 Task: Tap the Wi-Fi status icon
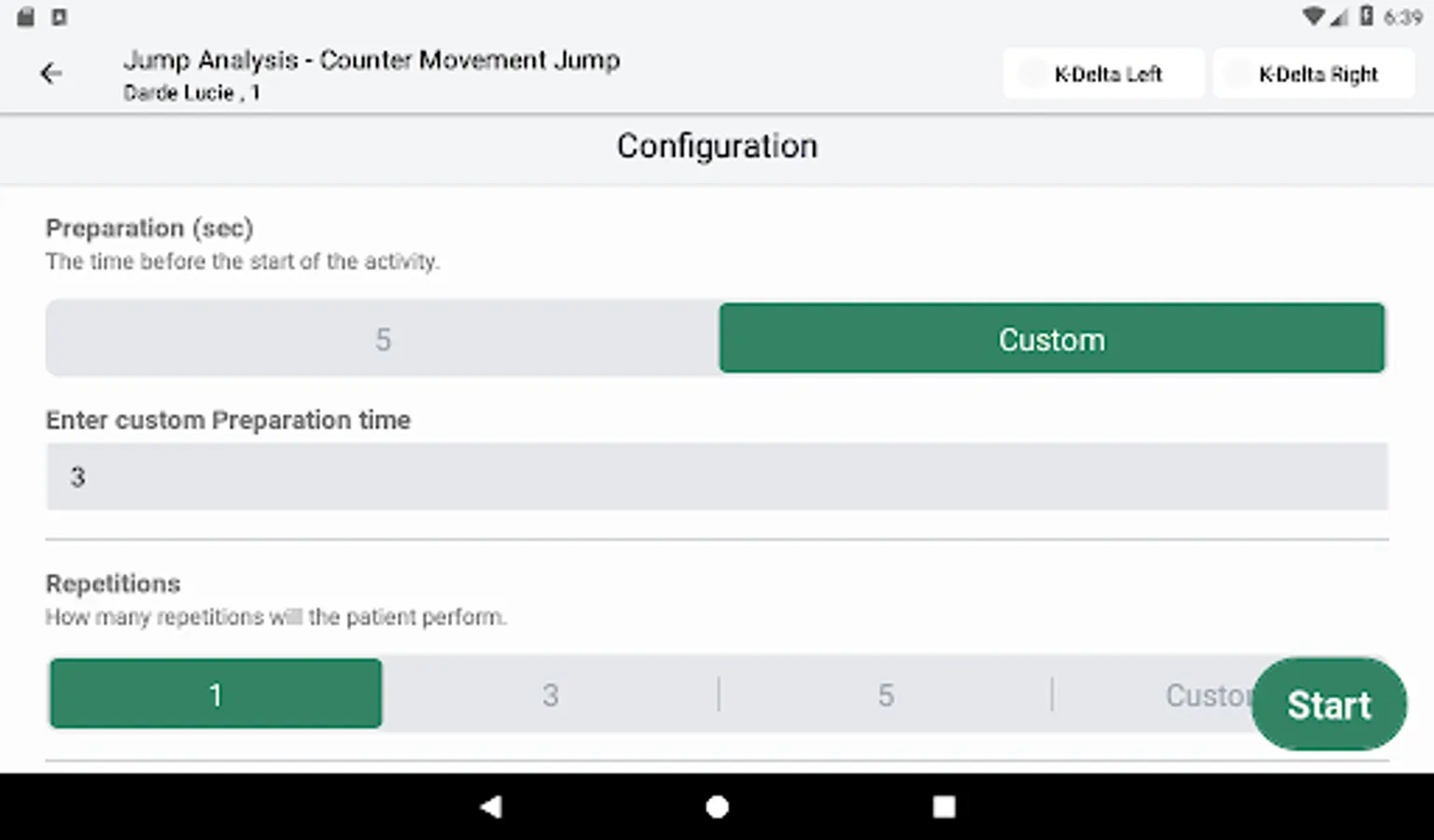1314,16
